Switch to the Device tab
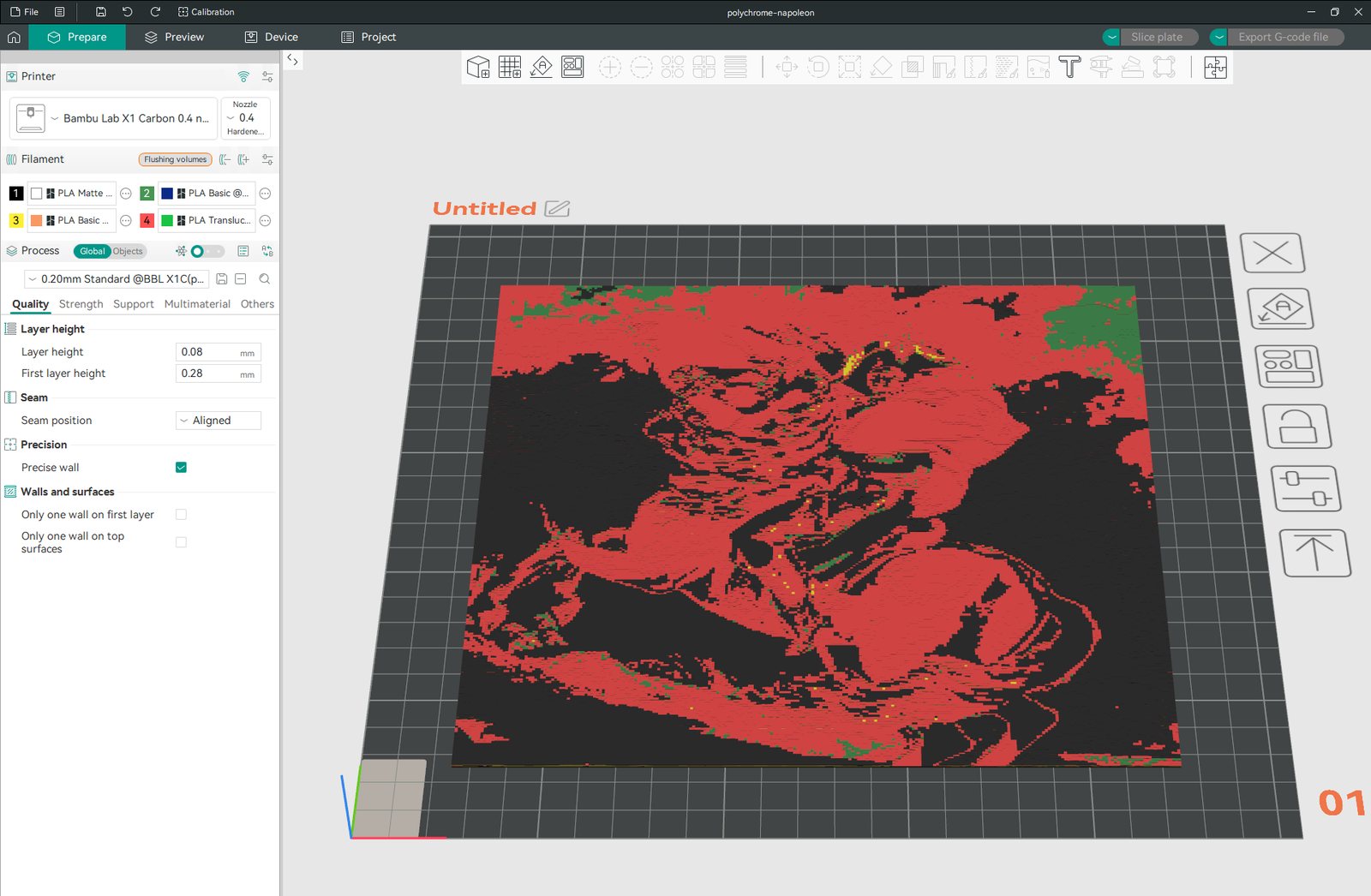Screen dimensions: 1371x896 (x=272, y=37)
